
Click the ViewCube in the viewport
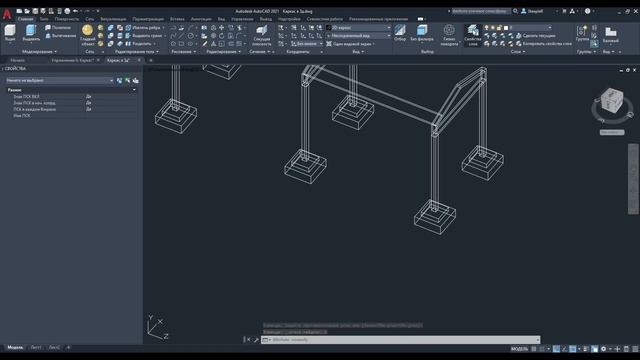611,101
